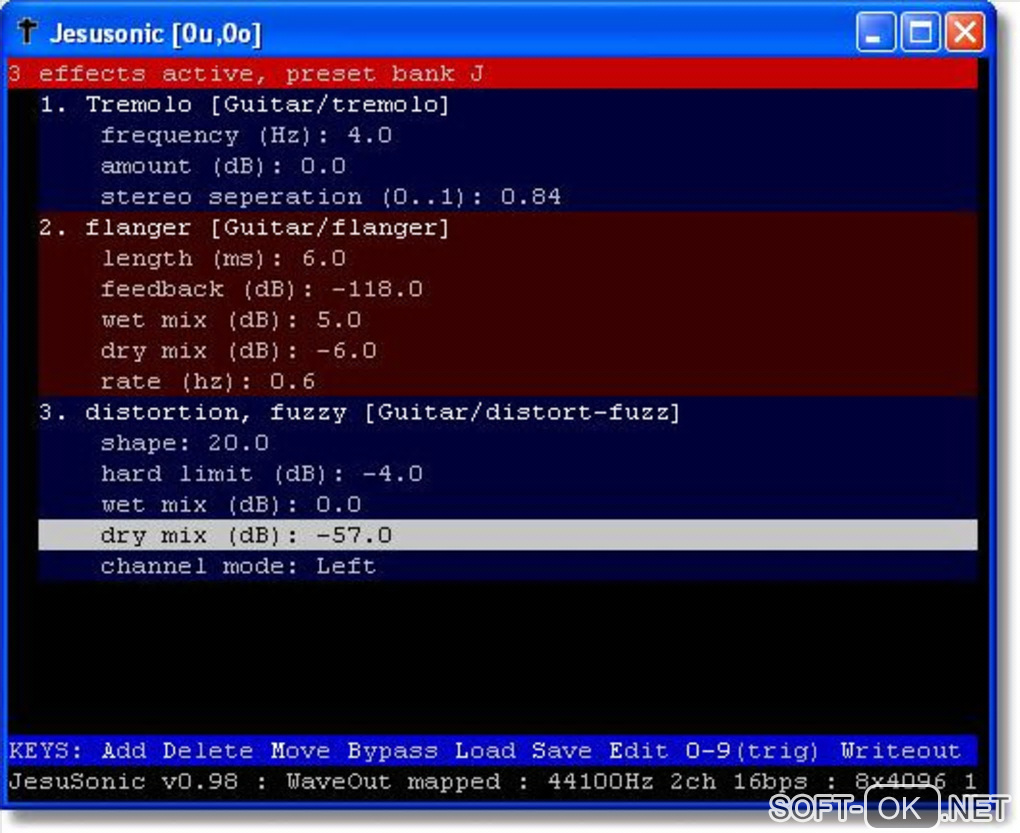The image size is (1020, 833).
Task: Maximize the Jesusonic window
Action: 920,31
